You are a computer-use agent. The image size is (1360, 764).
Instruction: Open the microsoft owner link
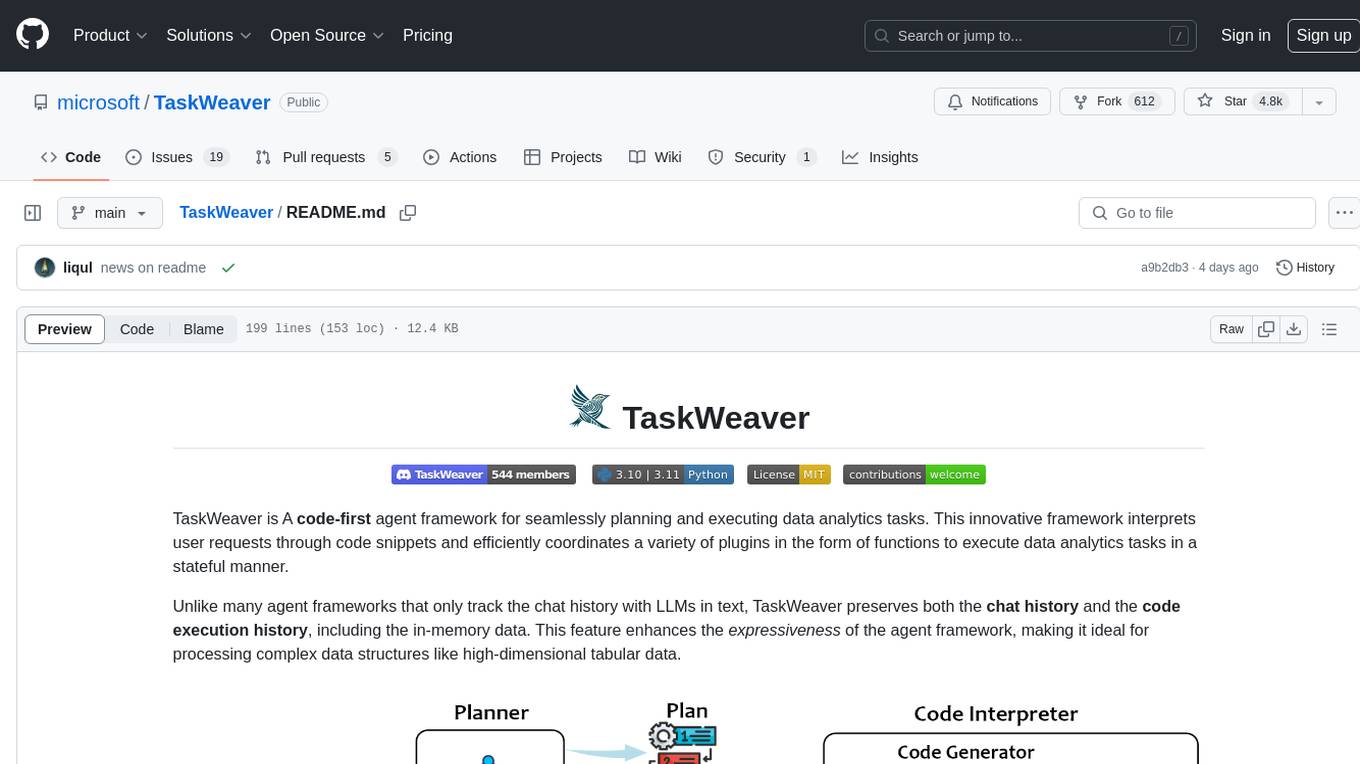(x=98, y=103)
